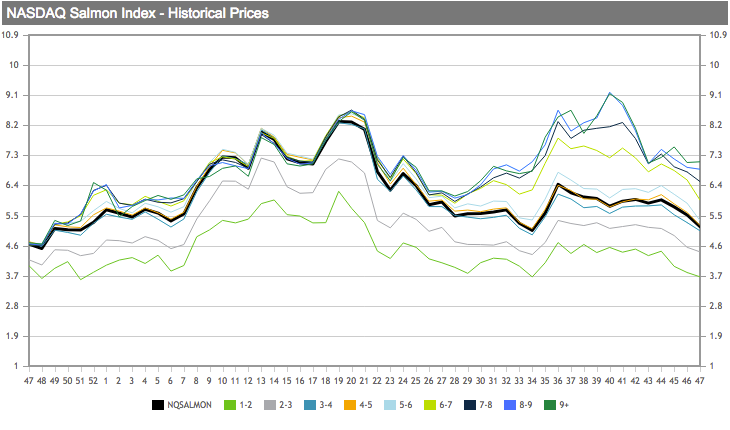
Task: Click the 1-2 line peak at week 19
Action: (338, 191)
